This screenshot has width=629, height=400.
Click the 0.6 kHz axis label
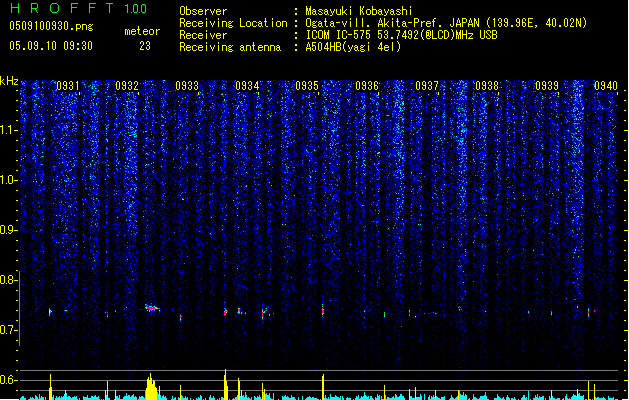pyautogui.click(x=9, y=380)
